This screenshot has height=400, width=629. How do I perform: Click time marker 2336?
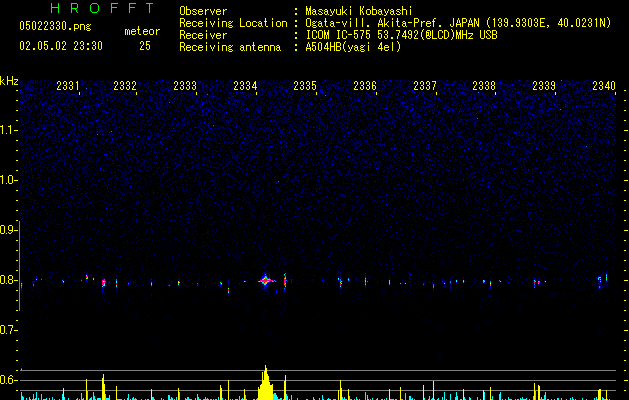(365, 86)
